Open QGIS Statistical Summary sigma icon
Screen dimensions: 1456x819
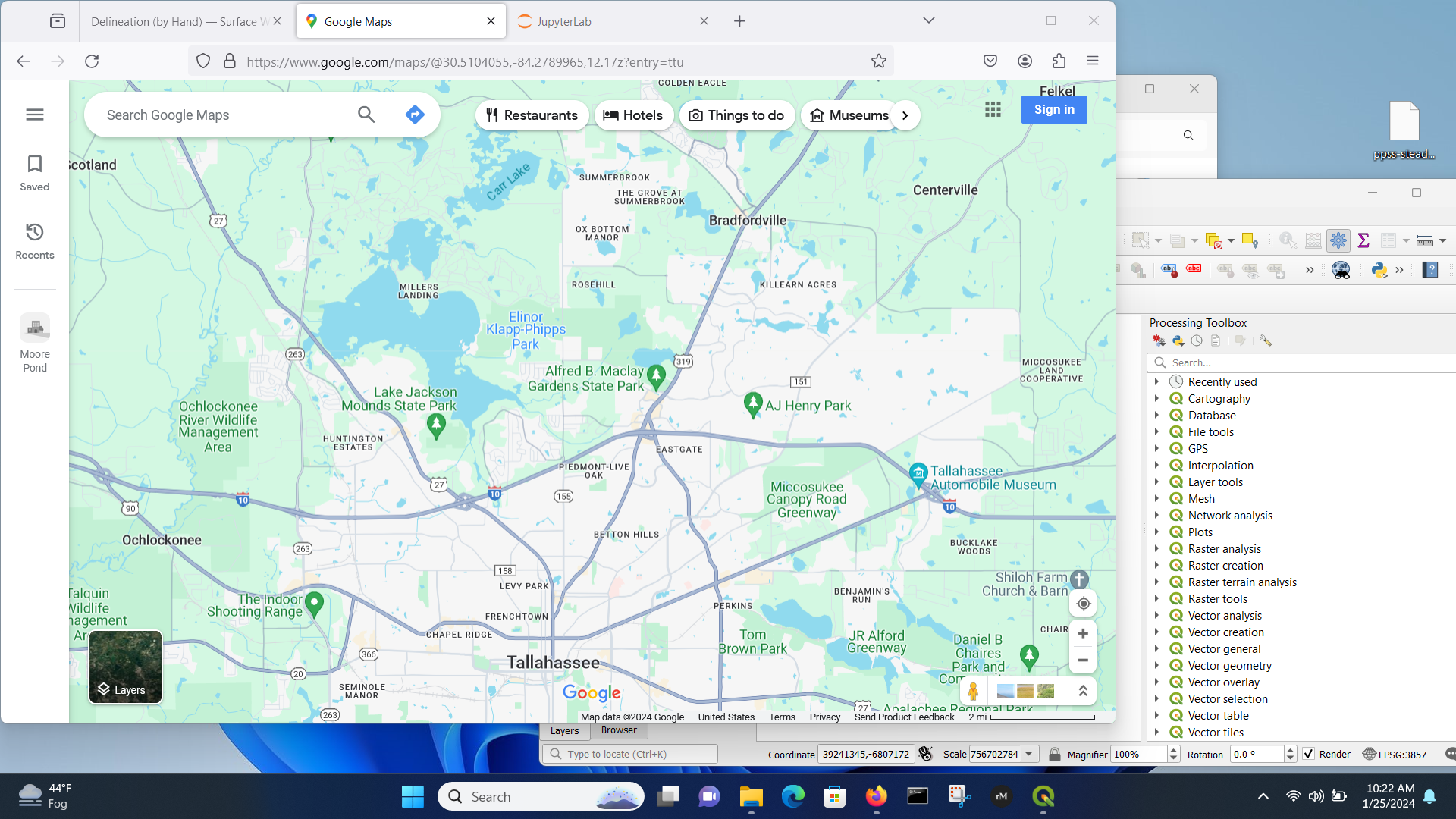point(1363,240)
